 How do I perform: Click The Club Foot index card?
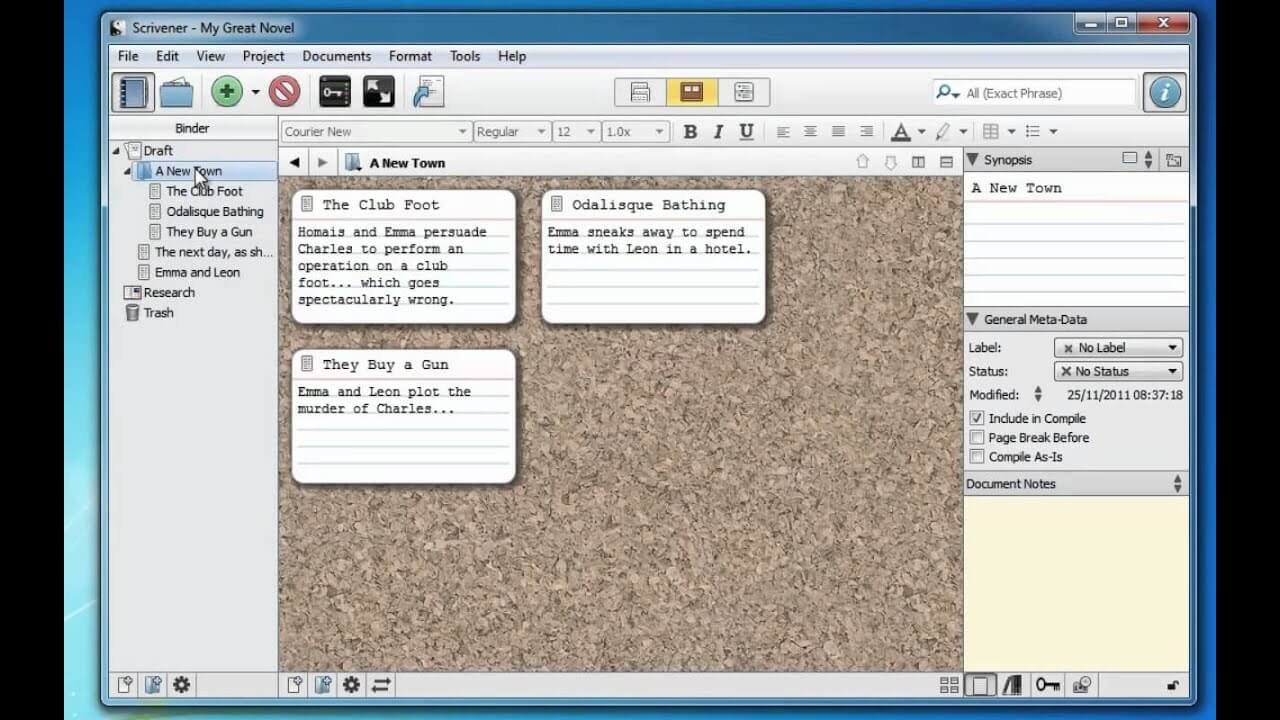pyautogui.click(x=404, y=256)
